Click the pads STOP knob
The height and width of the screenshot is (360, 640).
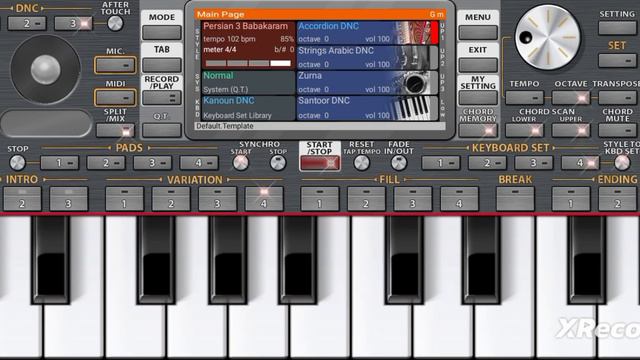coord(17,163)
